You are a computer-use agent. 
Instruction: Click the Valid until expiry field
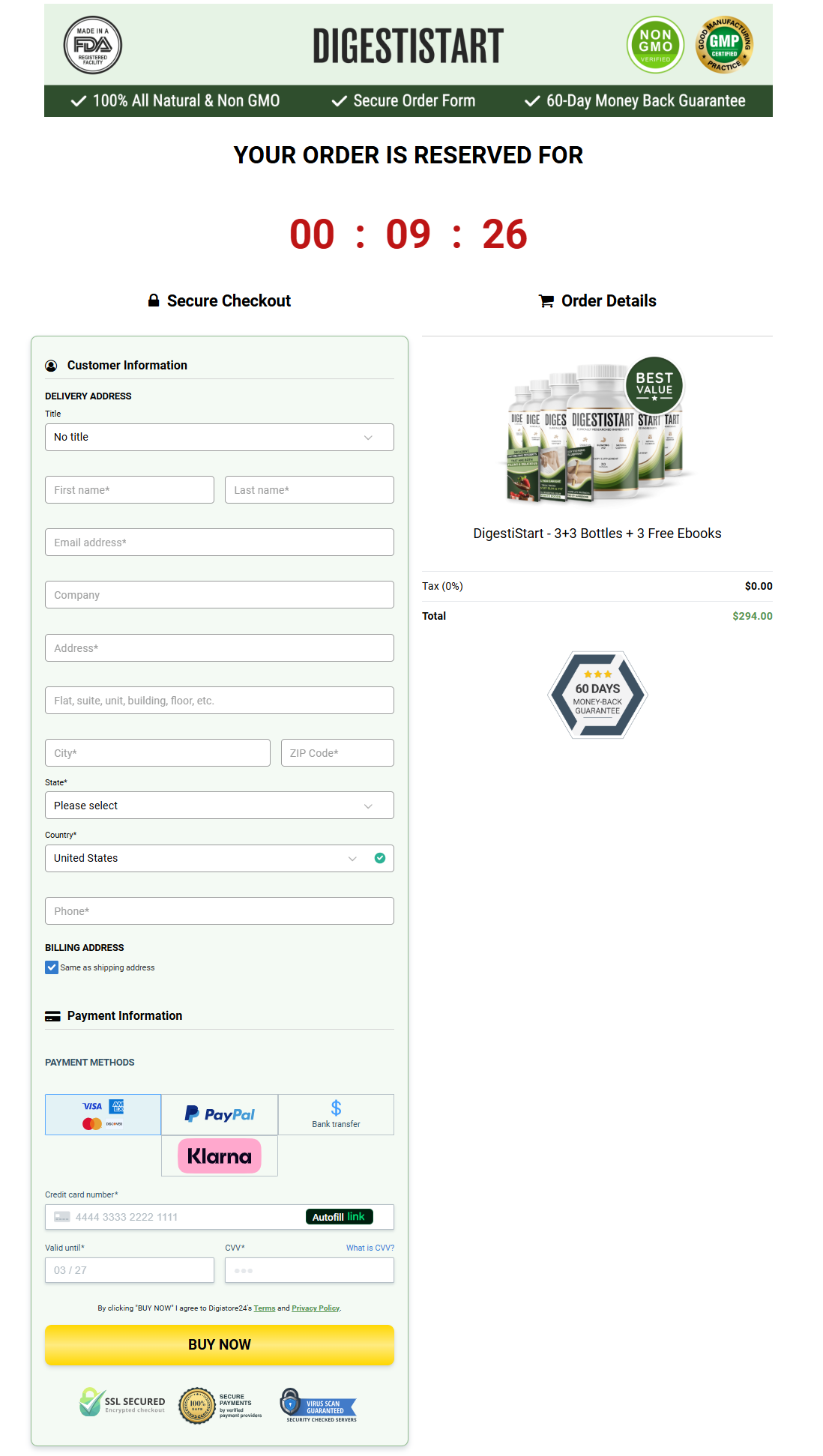pos(130,1270)
